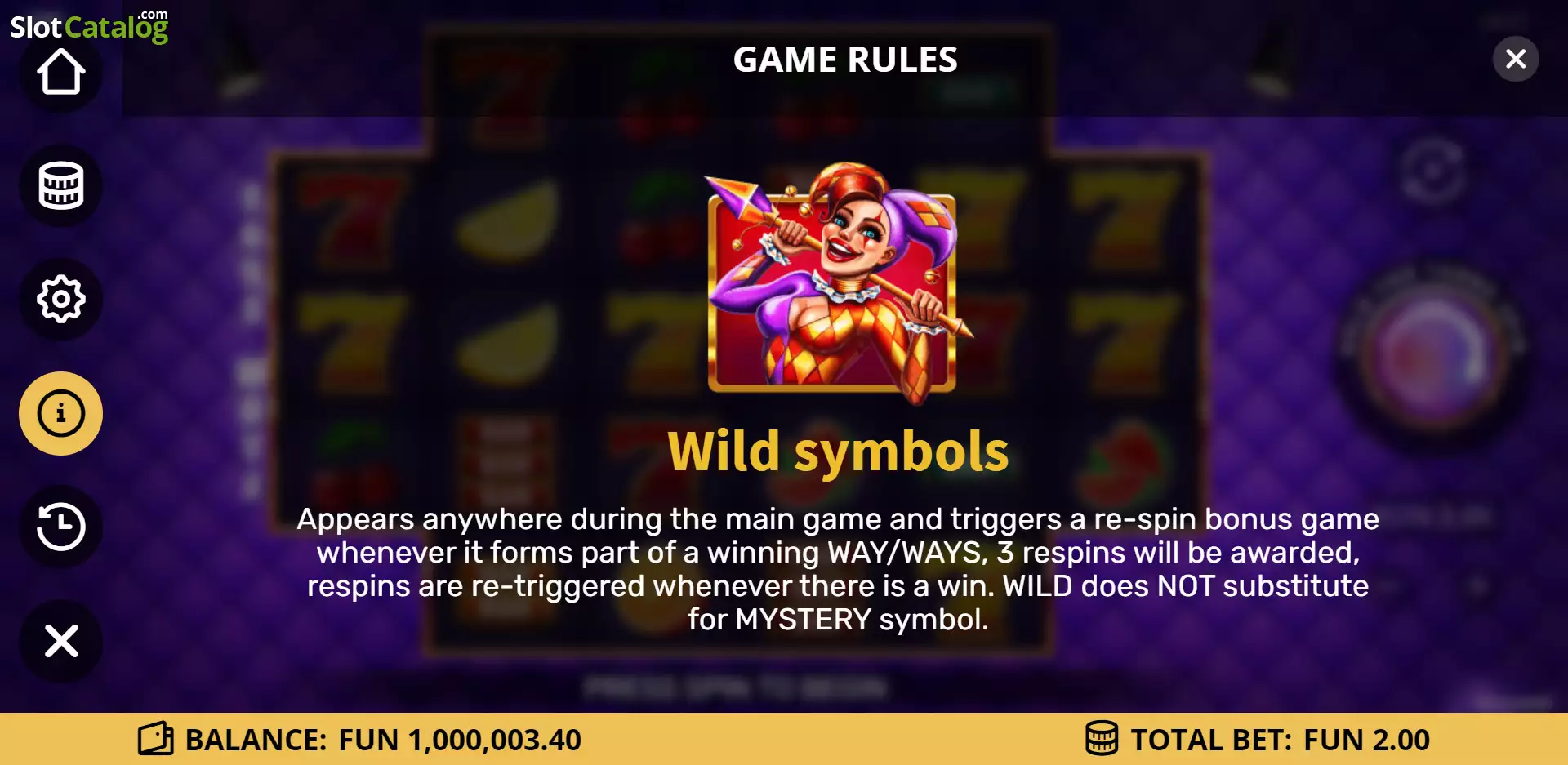Click the blurred autoplay icon above spin
Image resolution: width=1568 pixels, height=765 pixels.
click(x=1433, y=171)
